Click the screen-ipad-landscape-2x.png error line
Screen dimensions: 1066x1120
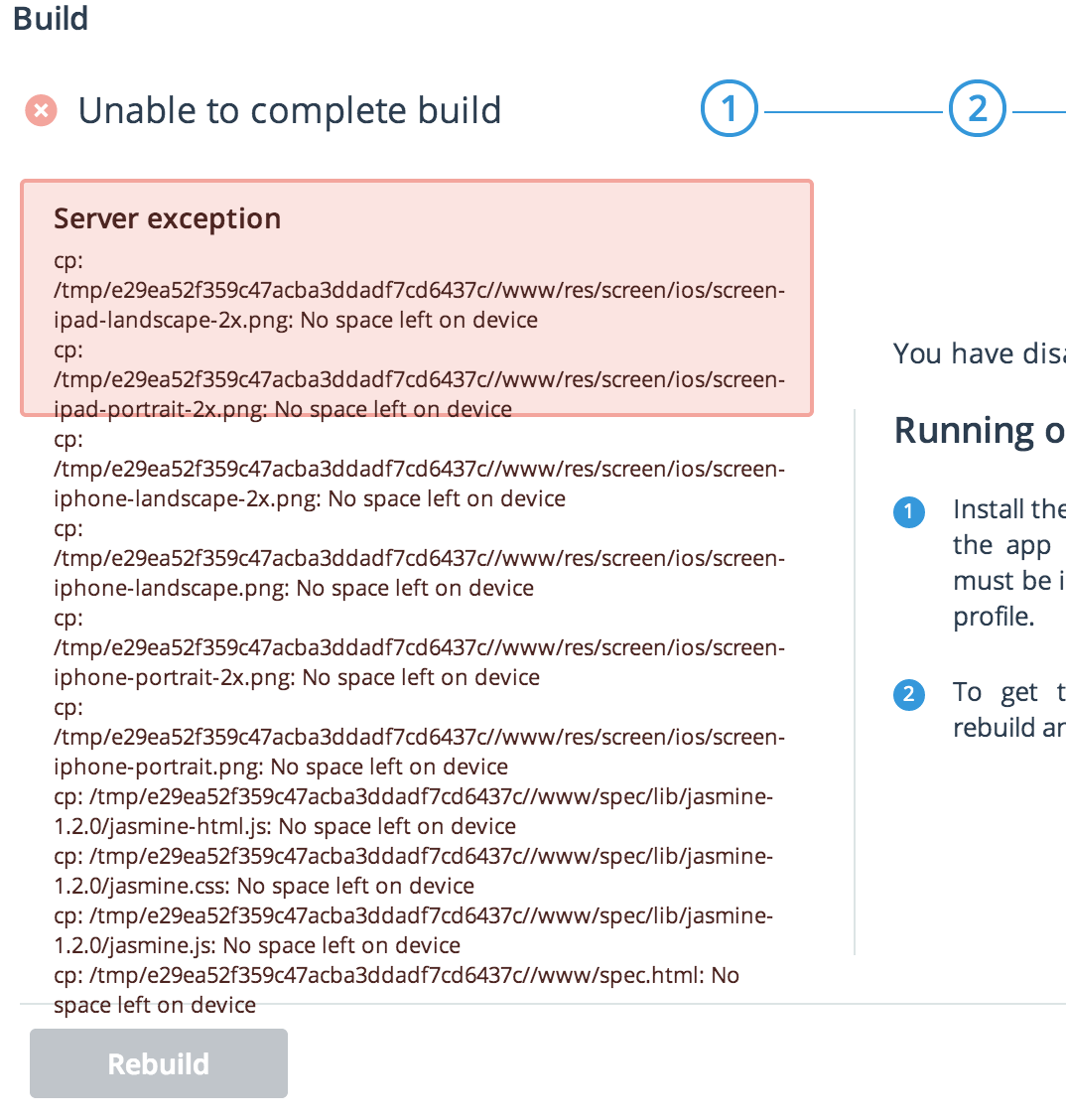296,320
